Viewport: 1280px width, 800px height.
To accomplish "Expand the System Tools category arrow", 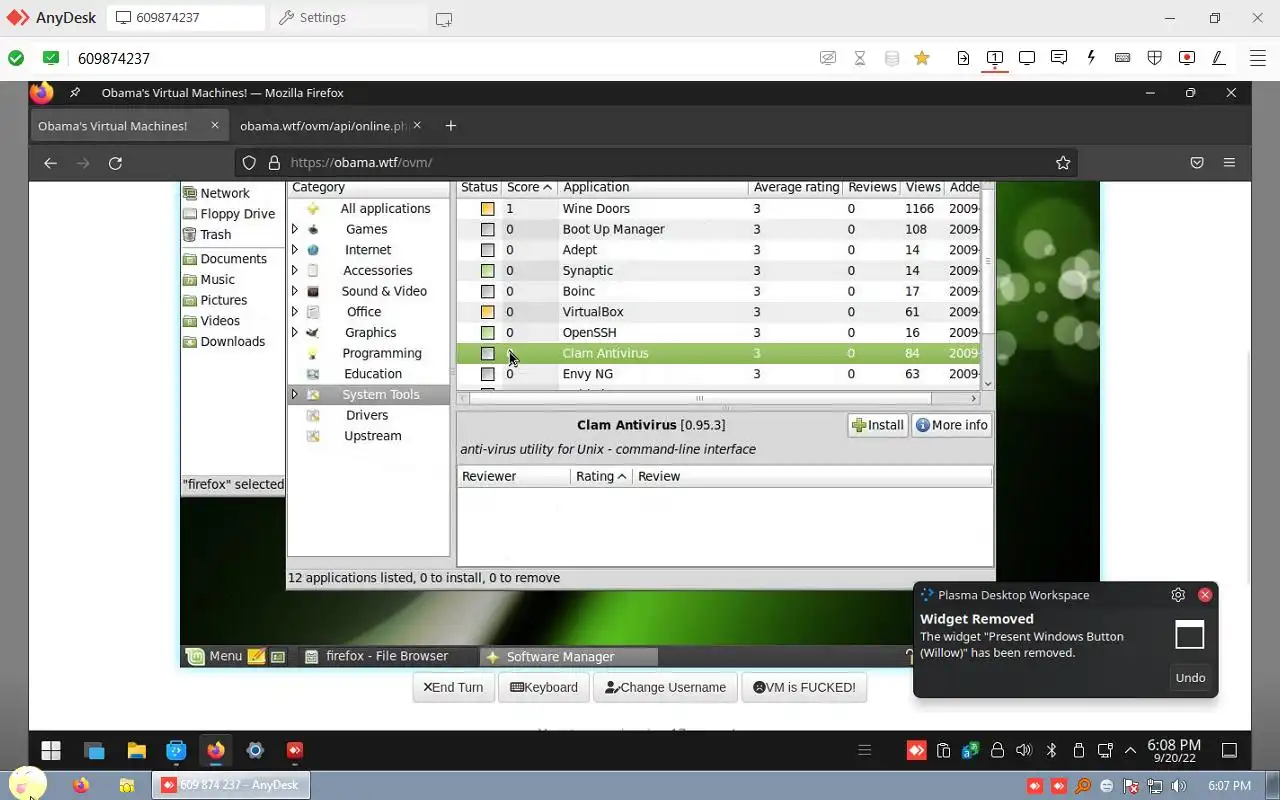I will click(x=295, y=394).
